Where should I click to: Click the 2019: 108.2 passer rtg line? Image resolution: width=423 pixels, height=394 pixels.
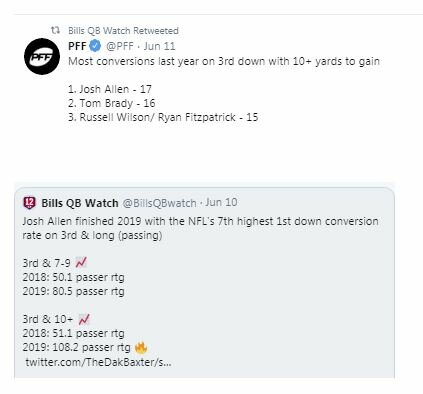[76, 347]
